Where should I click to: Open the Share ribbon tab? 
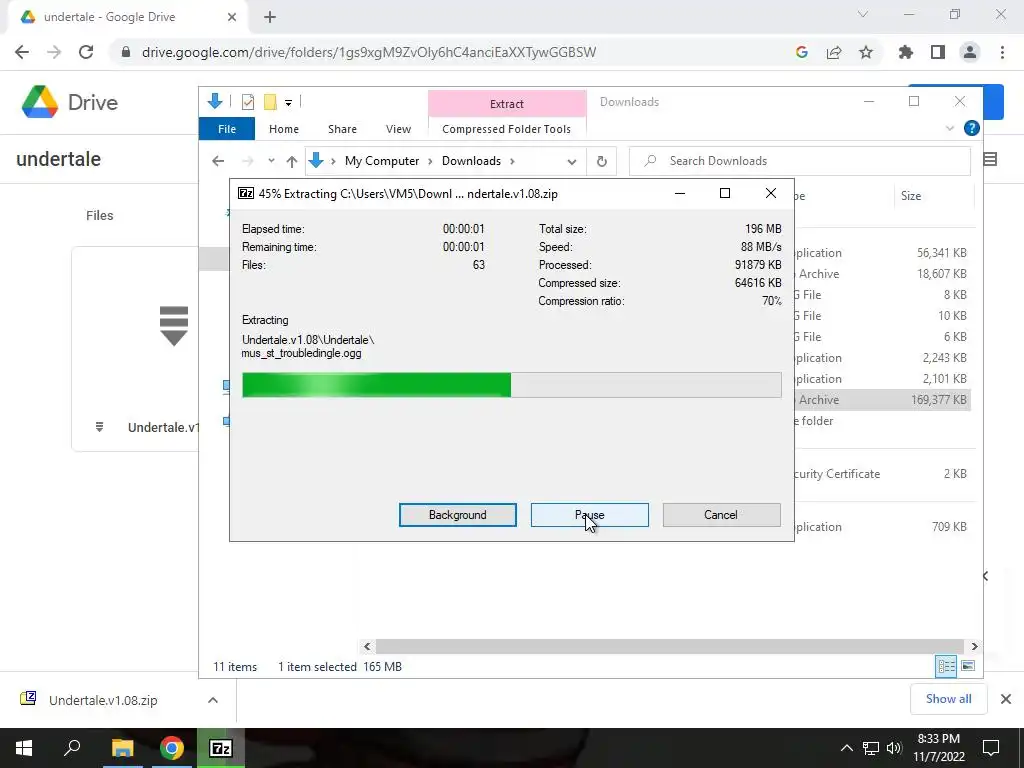tap(342, 129)
